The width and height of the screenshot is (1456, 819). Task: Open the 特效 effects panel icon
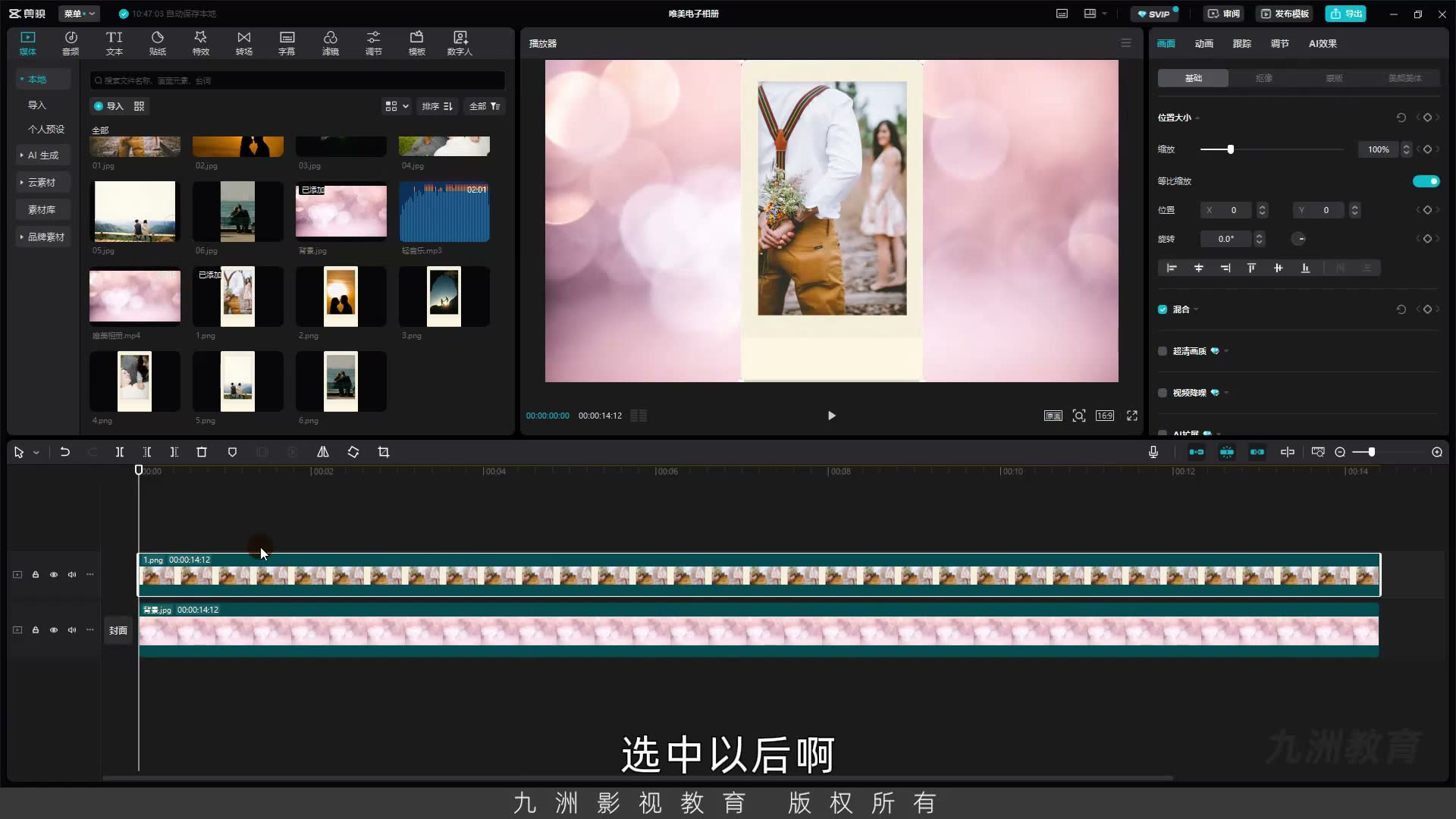pos(200,43)
